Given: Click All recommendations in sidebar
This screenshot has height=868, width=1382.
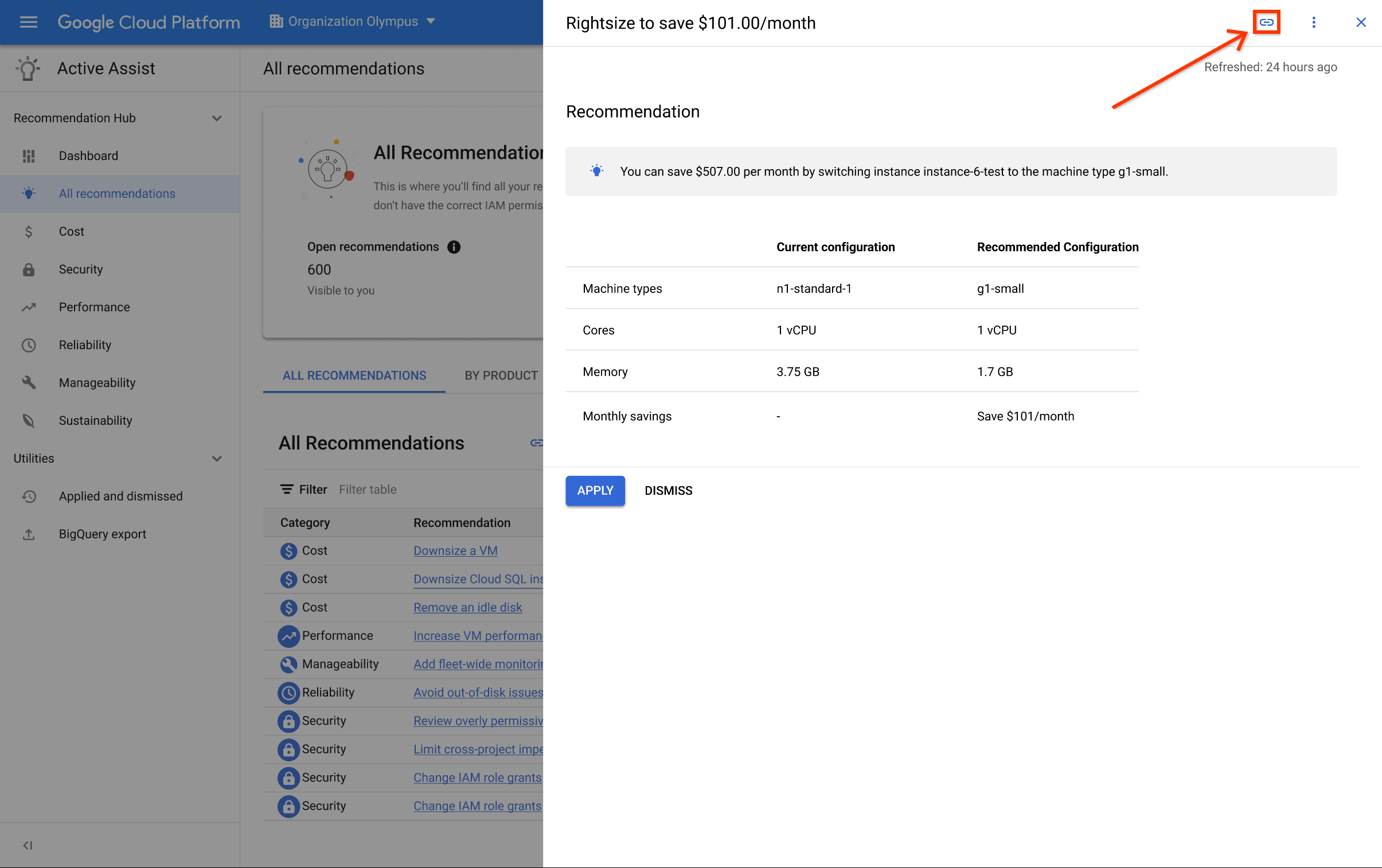Looking at the screenshot, I should (x=116, y=193).
